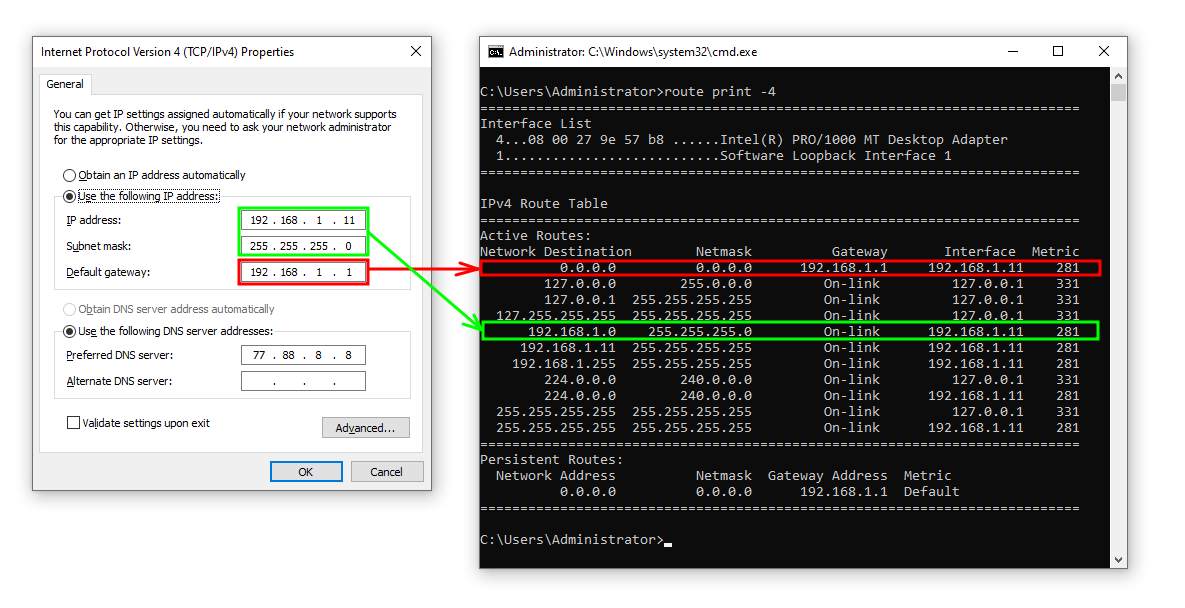This screenshot has height=608, width=1185.
Task: Minimize the cmd.exe window
Action: (1013, 51)
